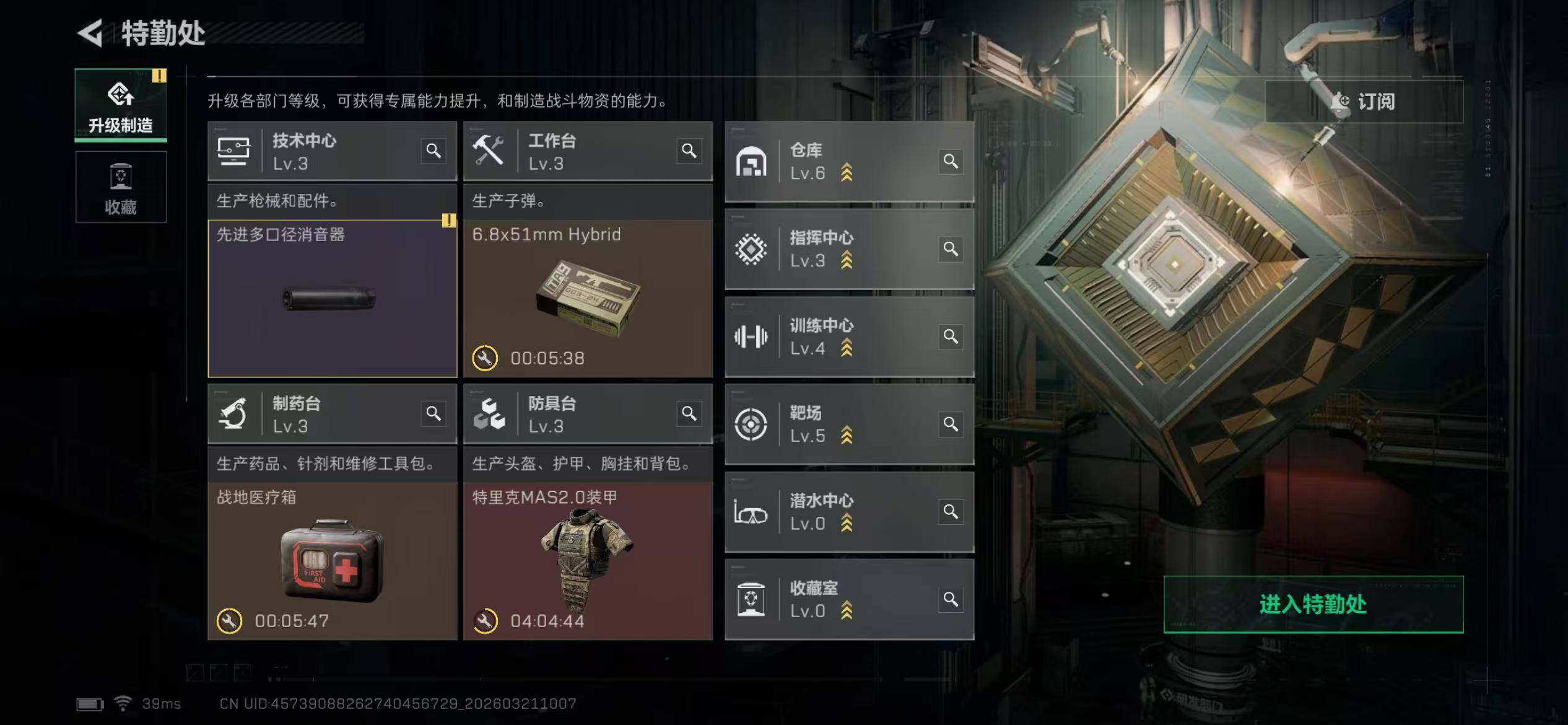Click the 靶场 target icon
This screenshot has width=1568, height=725.
click(751, 424)
